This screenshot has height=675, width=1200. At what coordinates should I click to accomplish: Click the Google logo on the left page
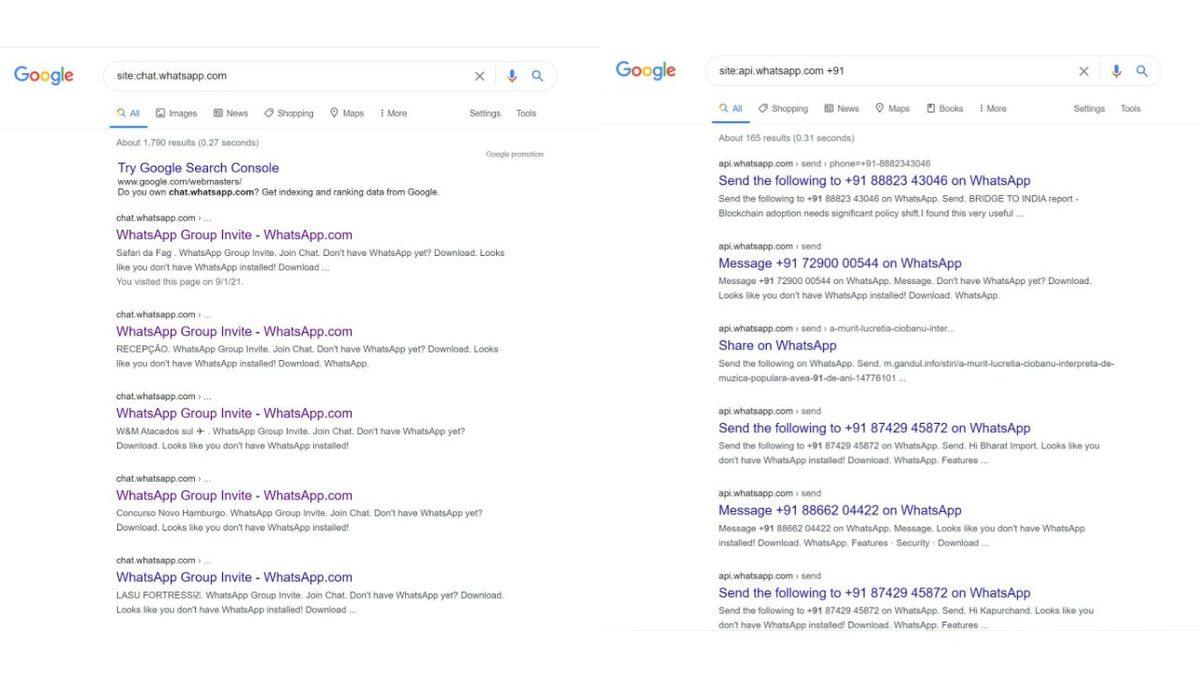point(43,75)
